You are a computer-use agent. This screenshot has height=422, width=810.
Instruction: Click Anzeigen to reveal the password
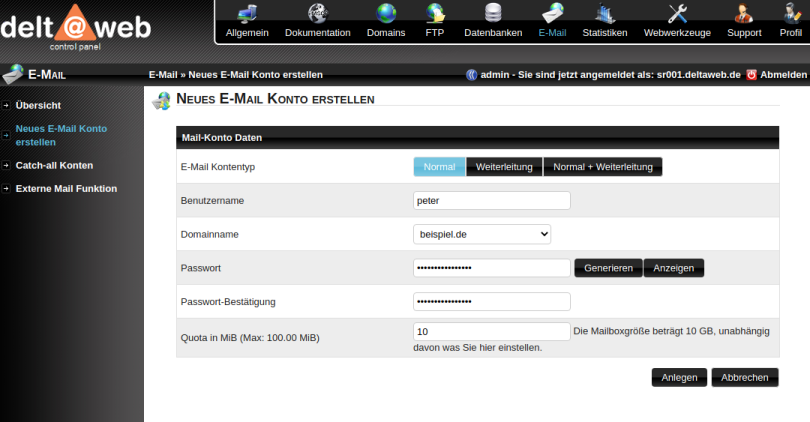tap(674, 268)
